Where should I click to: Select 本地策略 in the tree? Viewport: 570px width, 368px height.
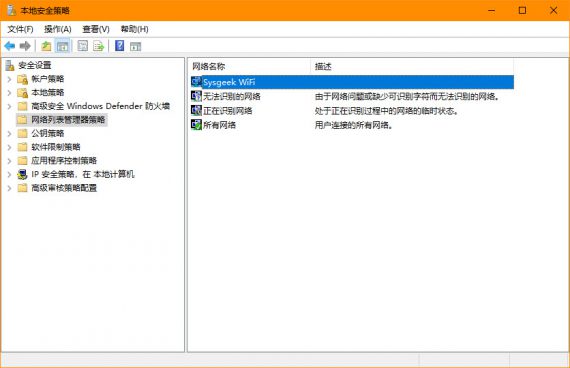(48, 92)
